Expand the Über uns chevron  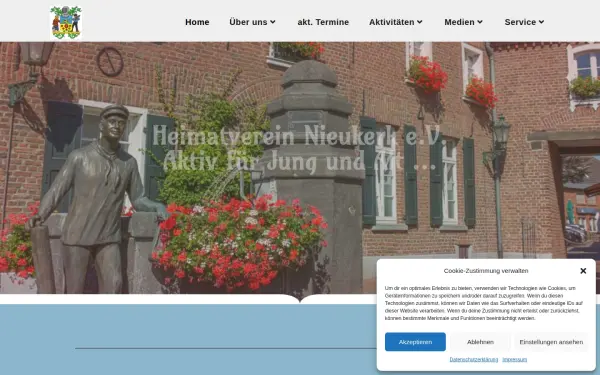tap(273, 22)
